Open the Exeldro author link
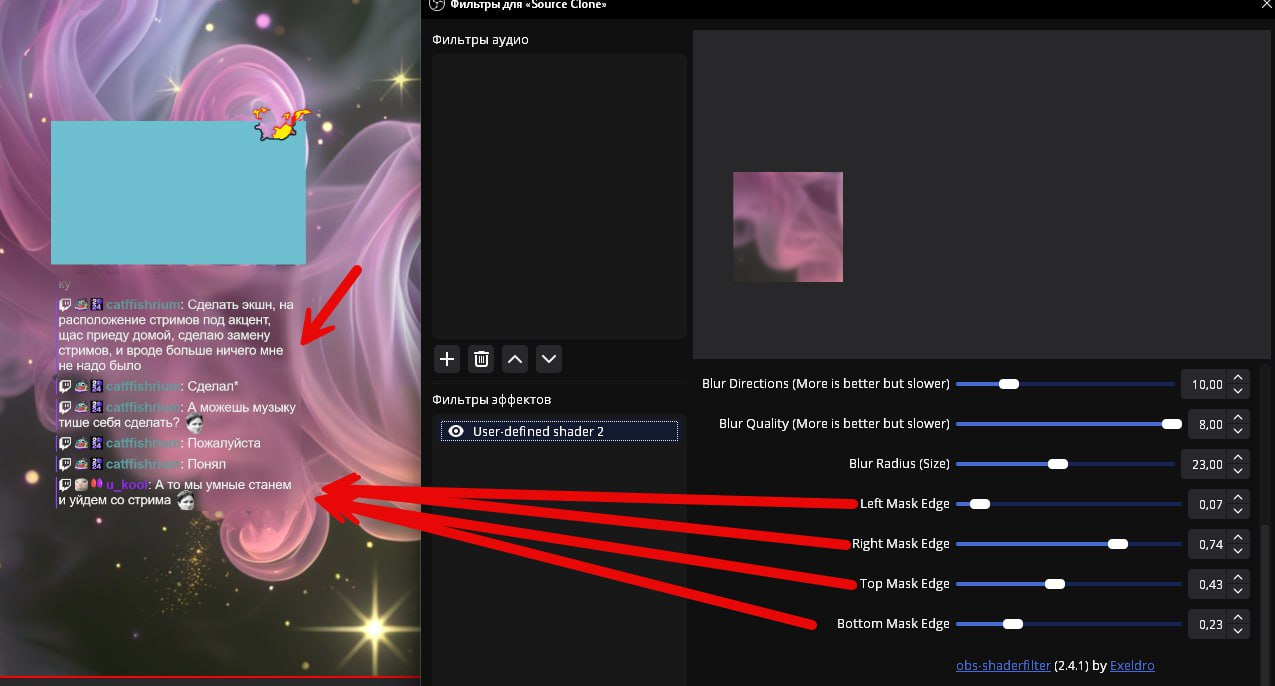The image size is (1275, 686). [1132, 665]
